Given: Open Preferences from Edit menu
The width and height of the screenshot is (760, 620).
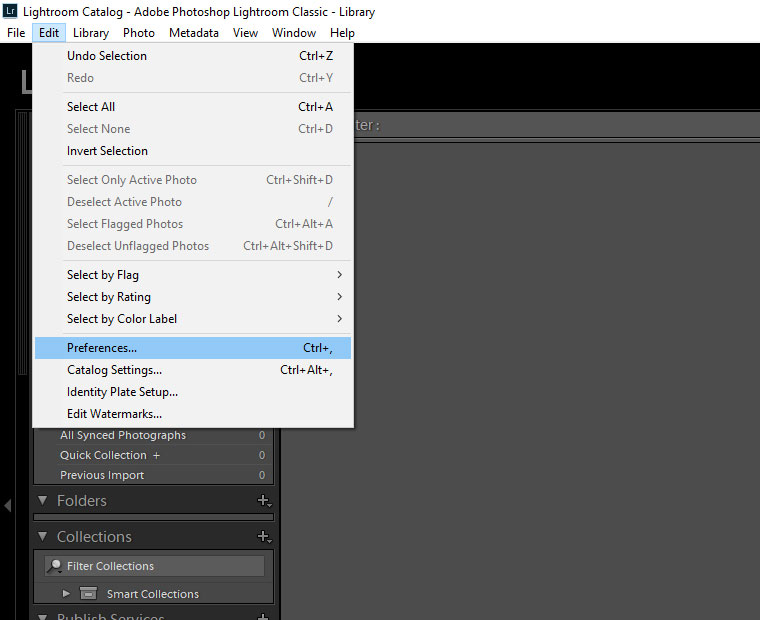Looking at the screenshot, I should click(x=193, y=348).
